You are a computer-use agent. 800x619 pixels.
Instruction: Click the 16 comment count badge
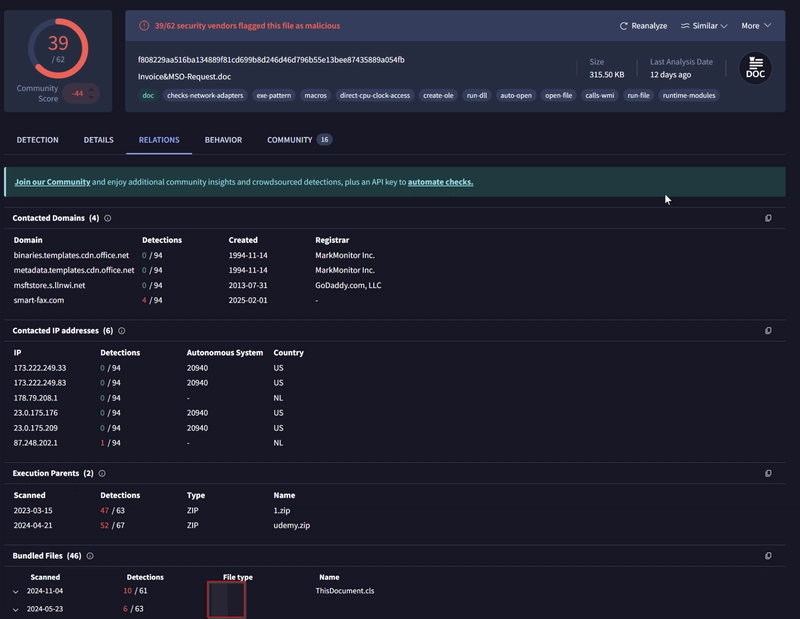[x=324, y=140]
